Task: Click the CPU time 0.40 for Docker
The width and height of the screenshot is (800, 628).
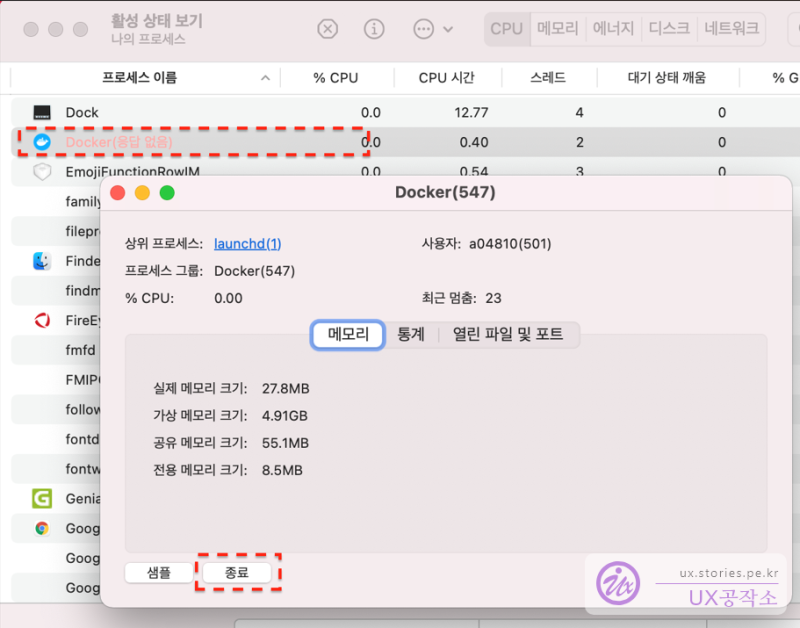Action: pyautogui.click(x=474, y=142)
